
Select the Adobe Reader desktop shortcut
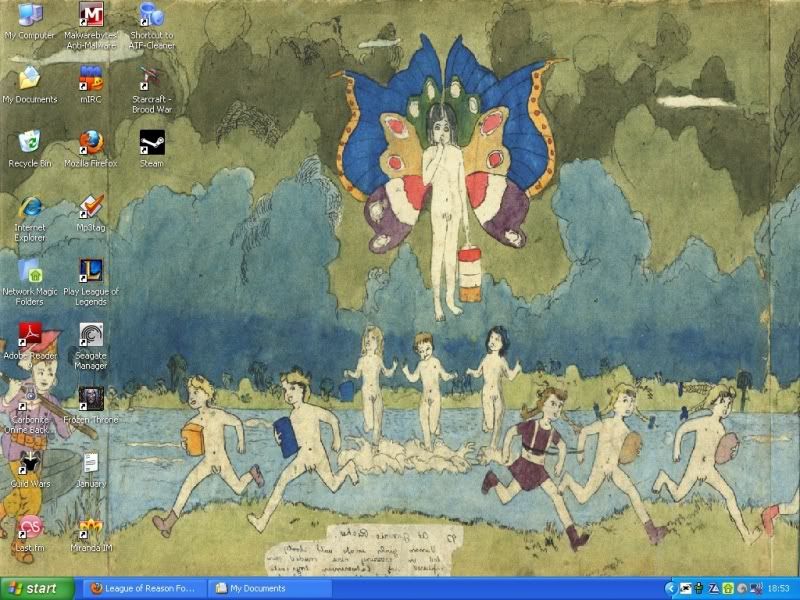tap(30, 342)
